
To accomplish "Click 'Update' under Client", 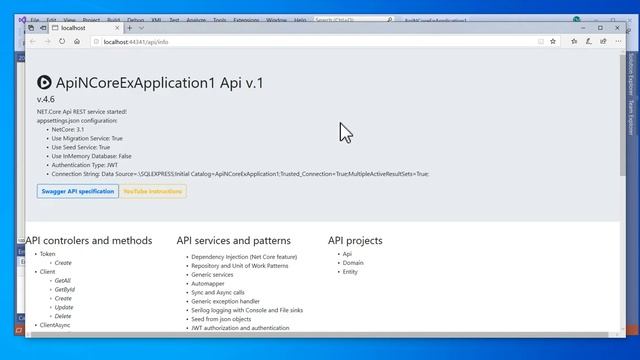I will 64,307.
